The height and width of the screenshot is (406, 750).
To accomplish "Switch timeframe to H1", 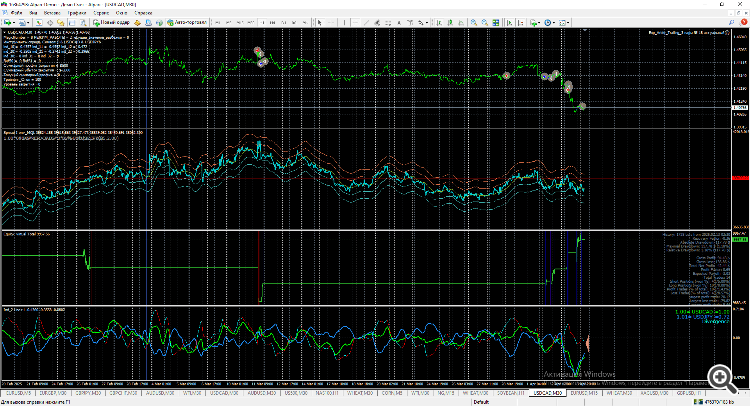I will pyautogui.click(x=262, y=22).
